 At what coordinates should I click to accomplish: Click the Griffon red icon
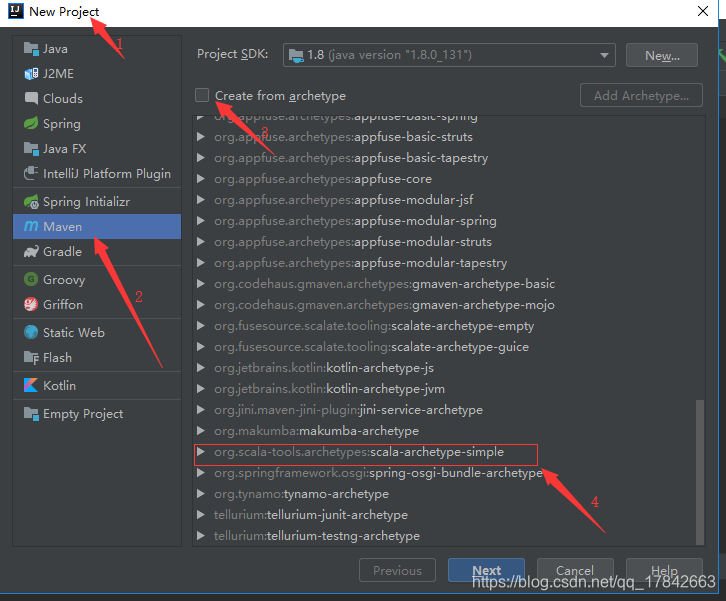point(31,305)
